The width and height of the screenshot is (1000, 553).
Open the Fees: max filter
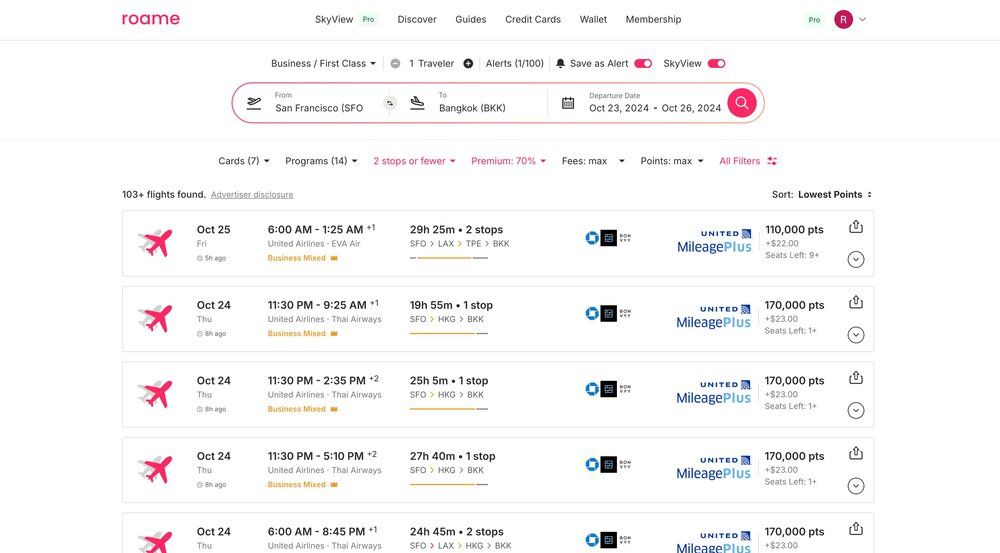click(x=593, y=161)
